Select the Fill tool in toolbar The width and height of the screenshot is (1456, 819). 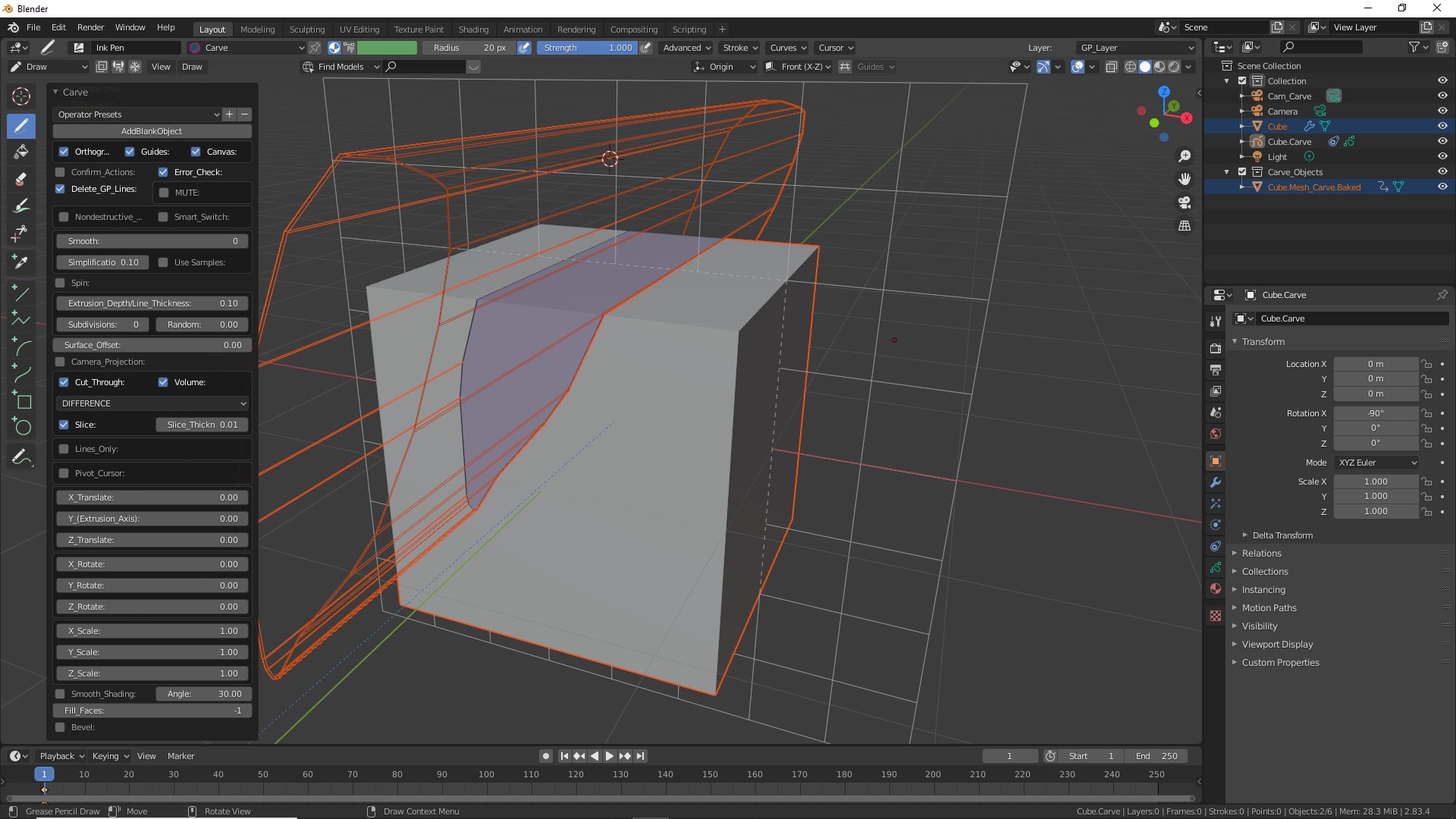click(21, 152)
